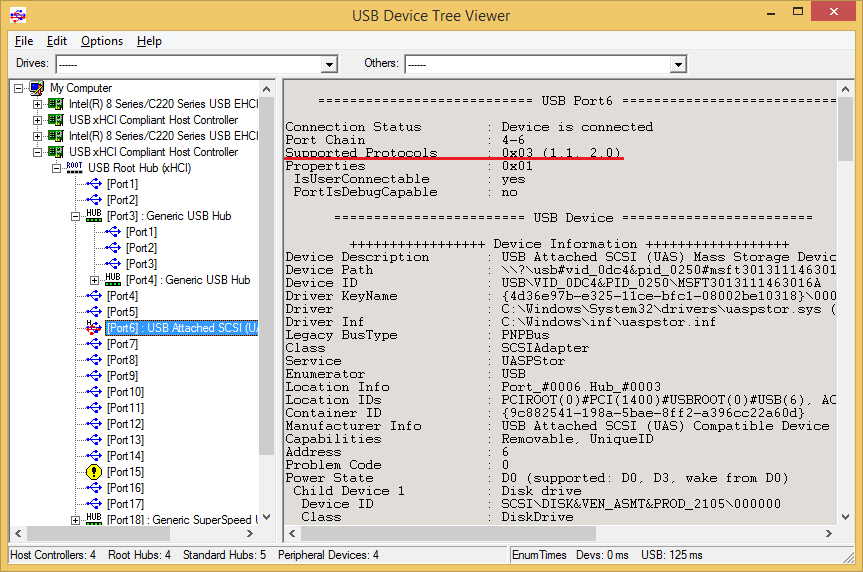Expand Port18 Generic SuperSpeed hub node
The image size is (863, 572).
point(75,520)
